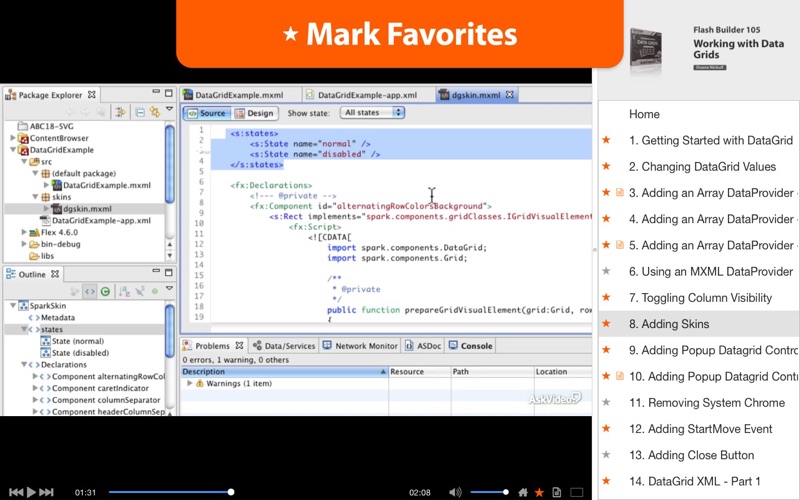
Task: Click Link with Editor icon in Package Explorer
Action: point(120,112)
